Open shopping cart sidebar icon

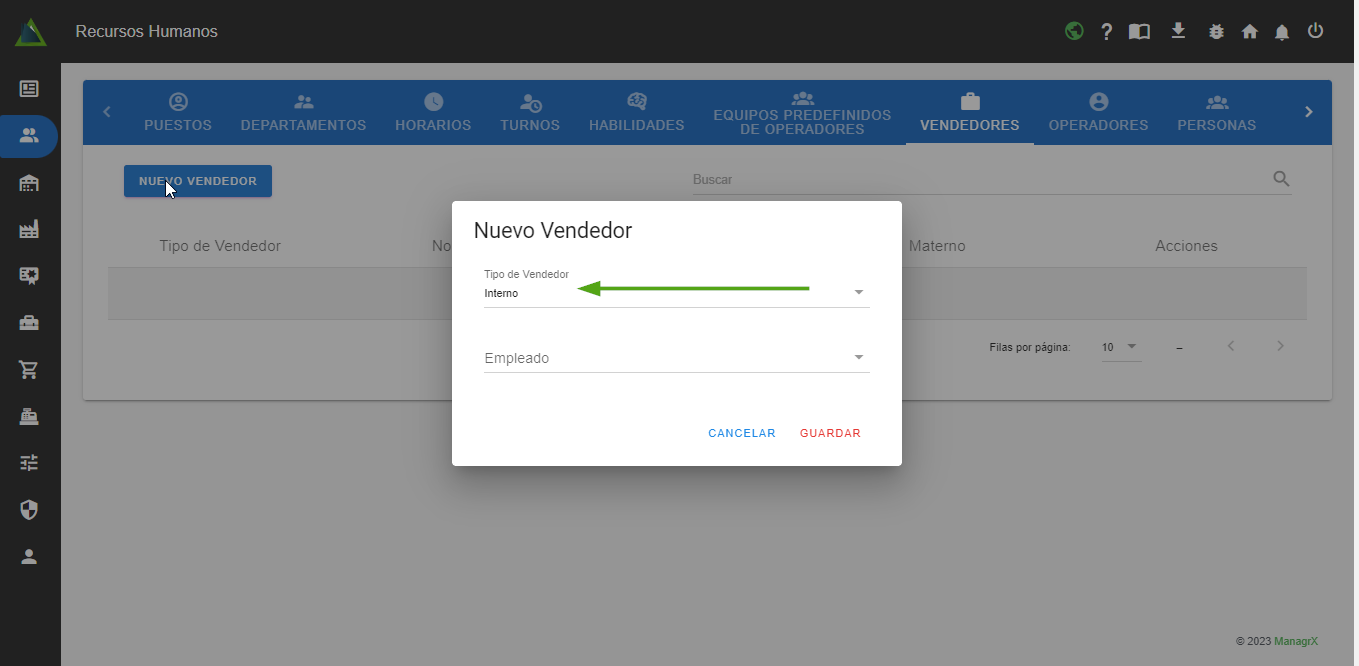(29, 370)
